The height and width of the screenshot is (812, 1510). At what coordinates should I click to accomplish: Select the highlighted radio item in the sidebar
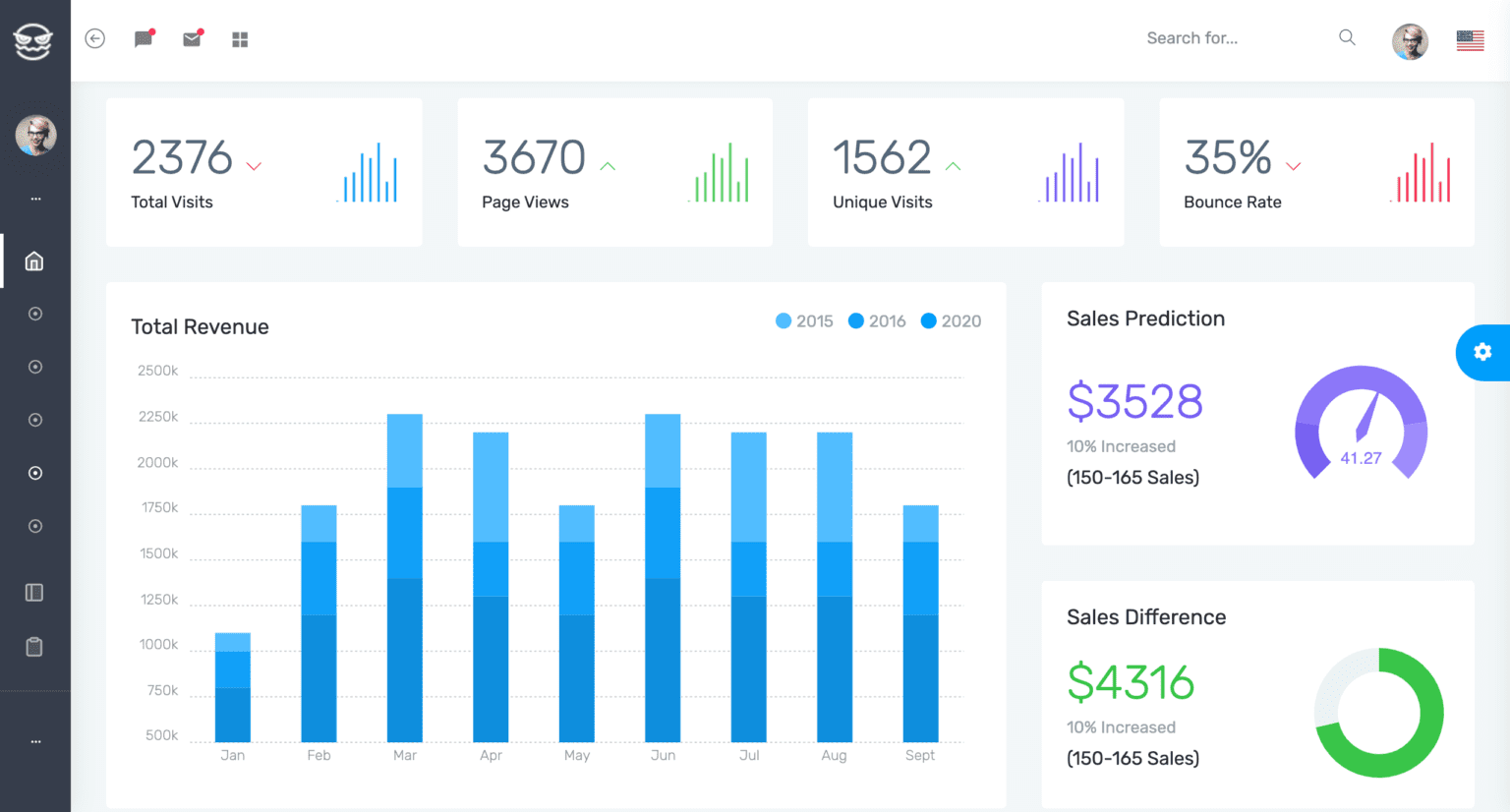pyautogui.click(x=34, y=473)
